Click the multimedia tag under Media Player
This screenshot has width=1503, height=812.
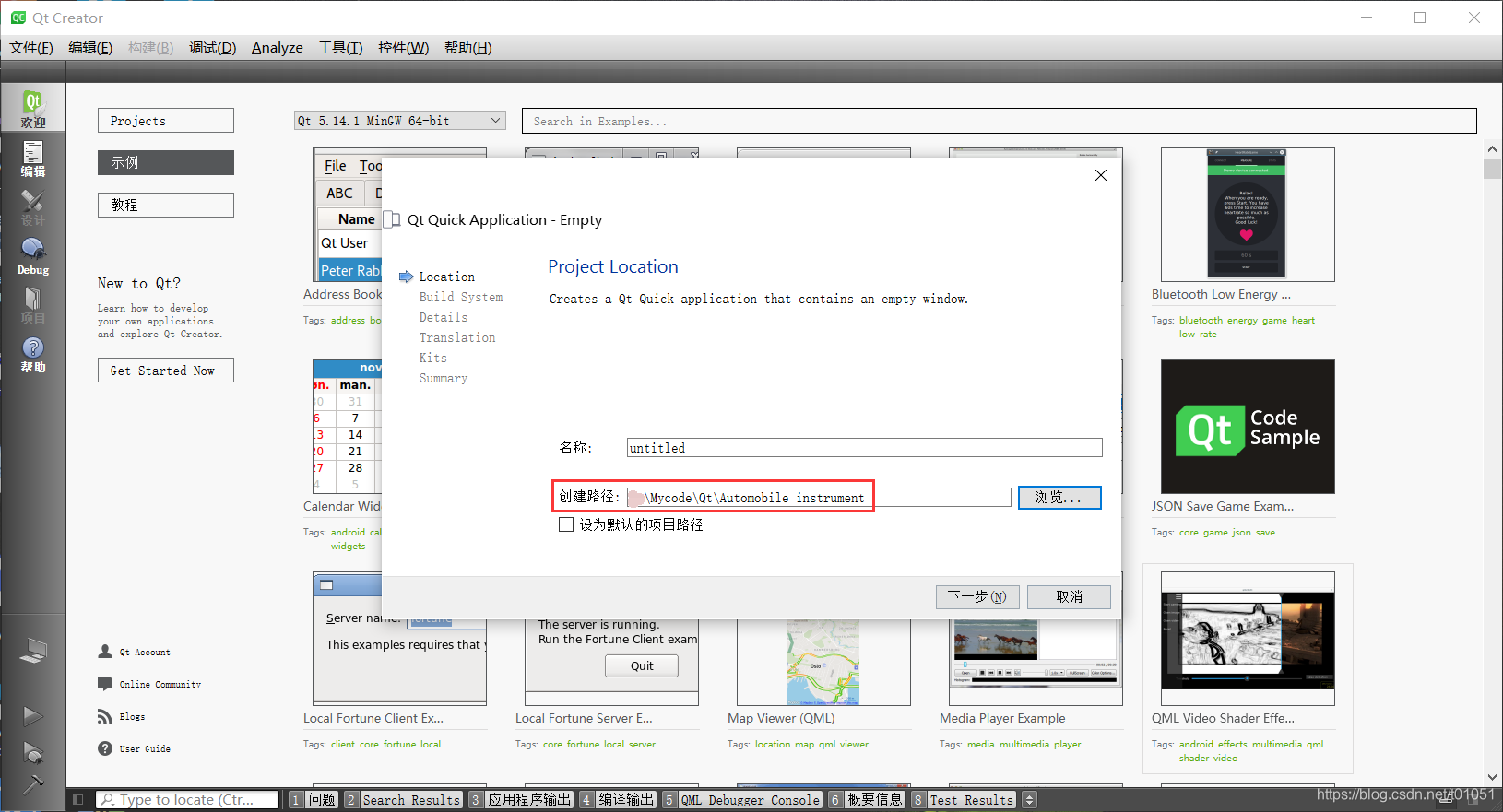click(x=1024, y=744)
